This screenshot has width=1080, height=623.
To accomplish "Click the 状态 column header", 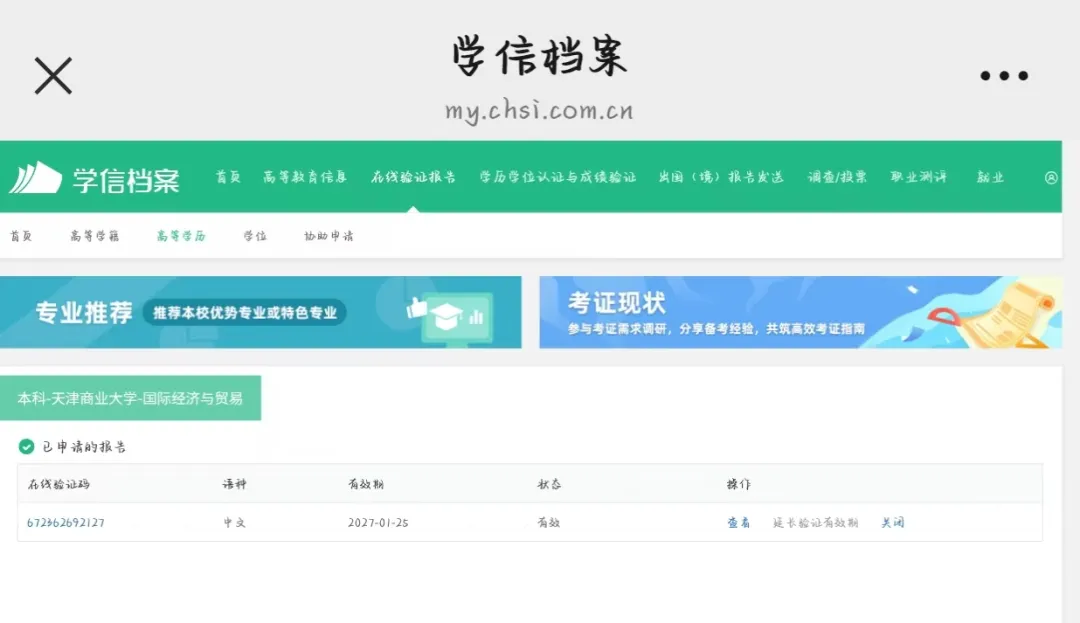I will (x=549, y=484).
